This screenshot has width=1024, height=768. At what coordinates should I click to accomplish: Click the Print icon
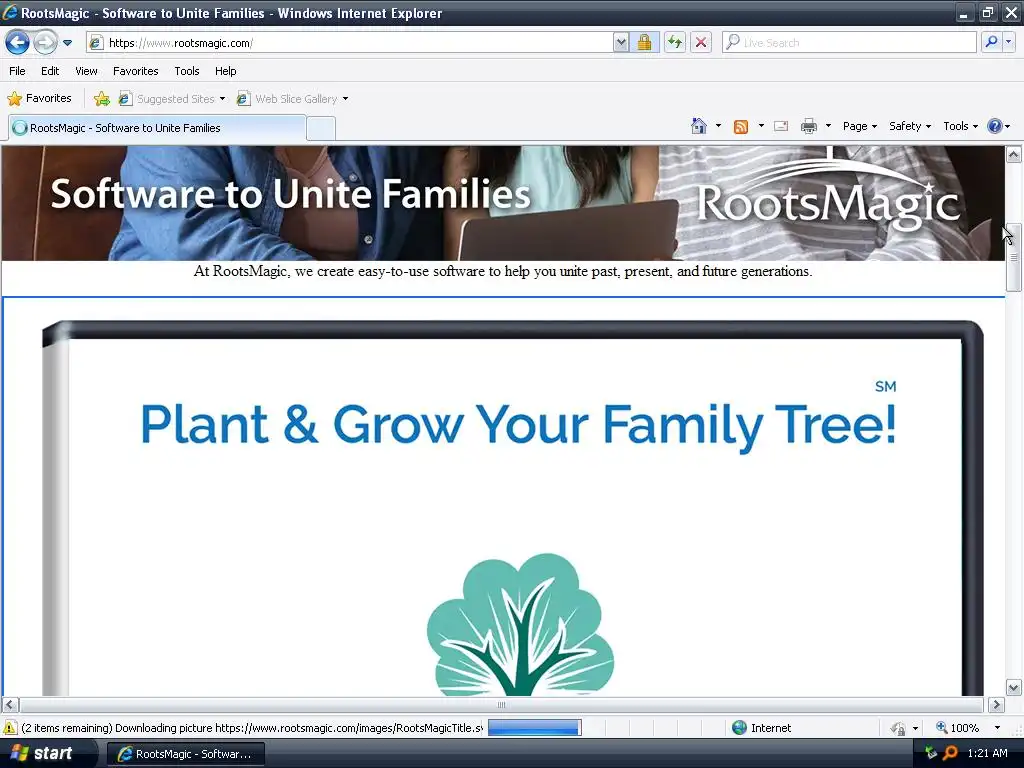(808, 126)
